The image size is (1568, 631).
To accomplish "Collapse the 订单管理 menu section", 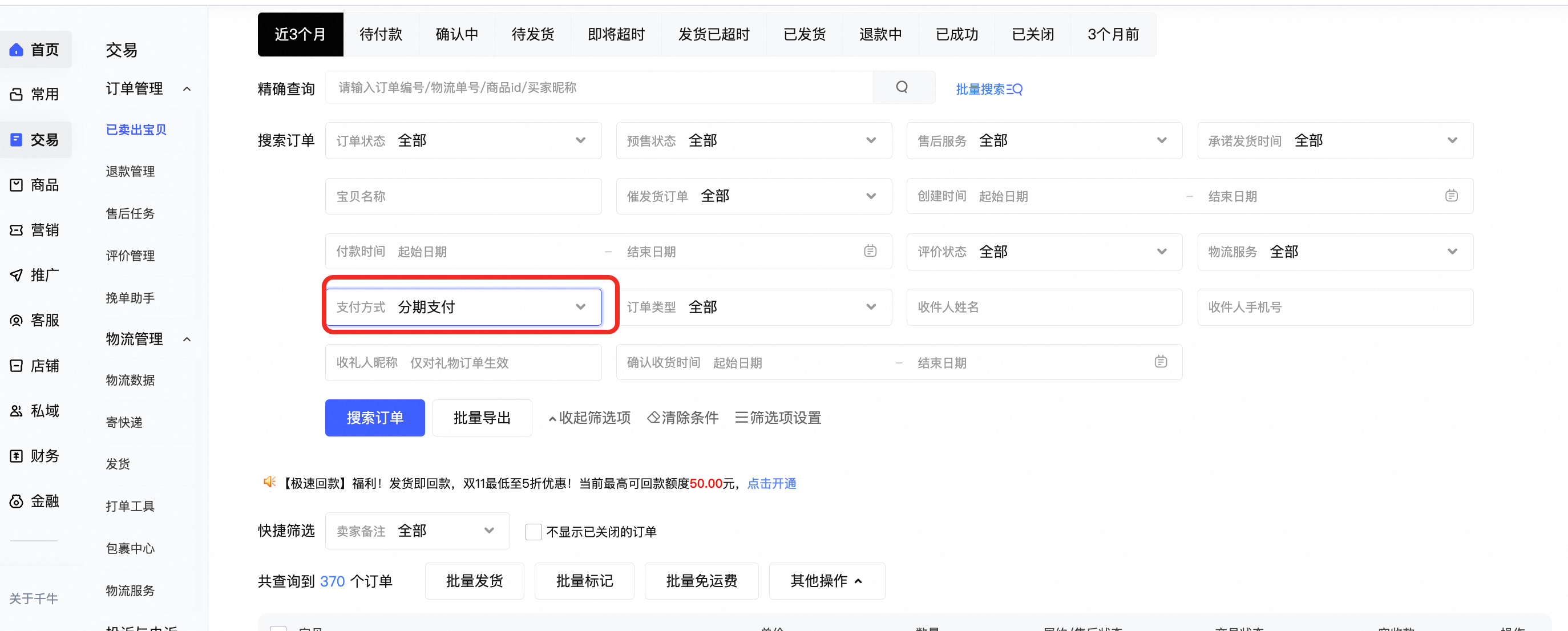I will click(x=187, y=89).
